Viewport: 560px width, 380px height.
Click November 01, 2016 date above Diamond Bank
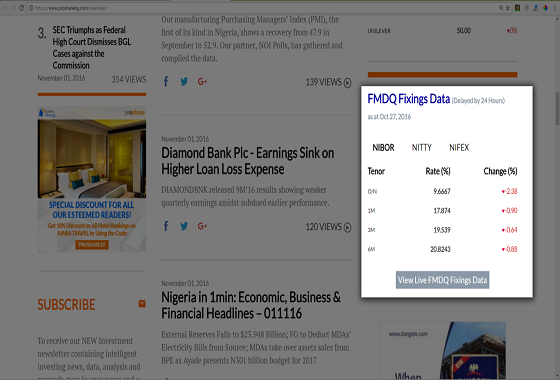coord(185,139)
